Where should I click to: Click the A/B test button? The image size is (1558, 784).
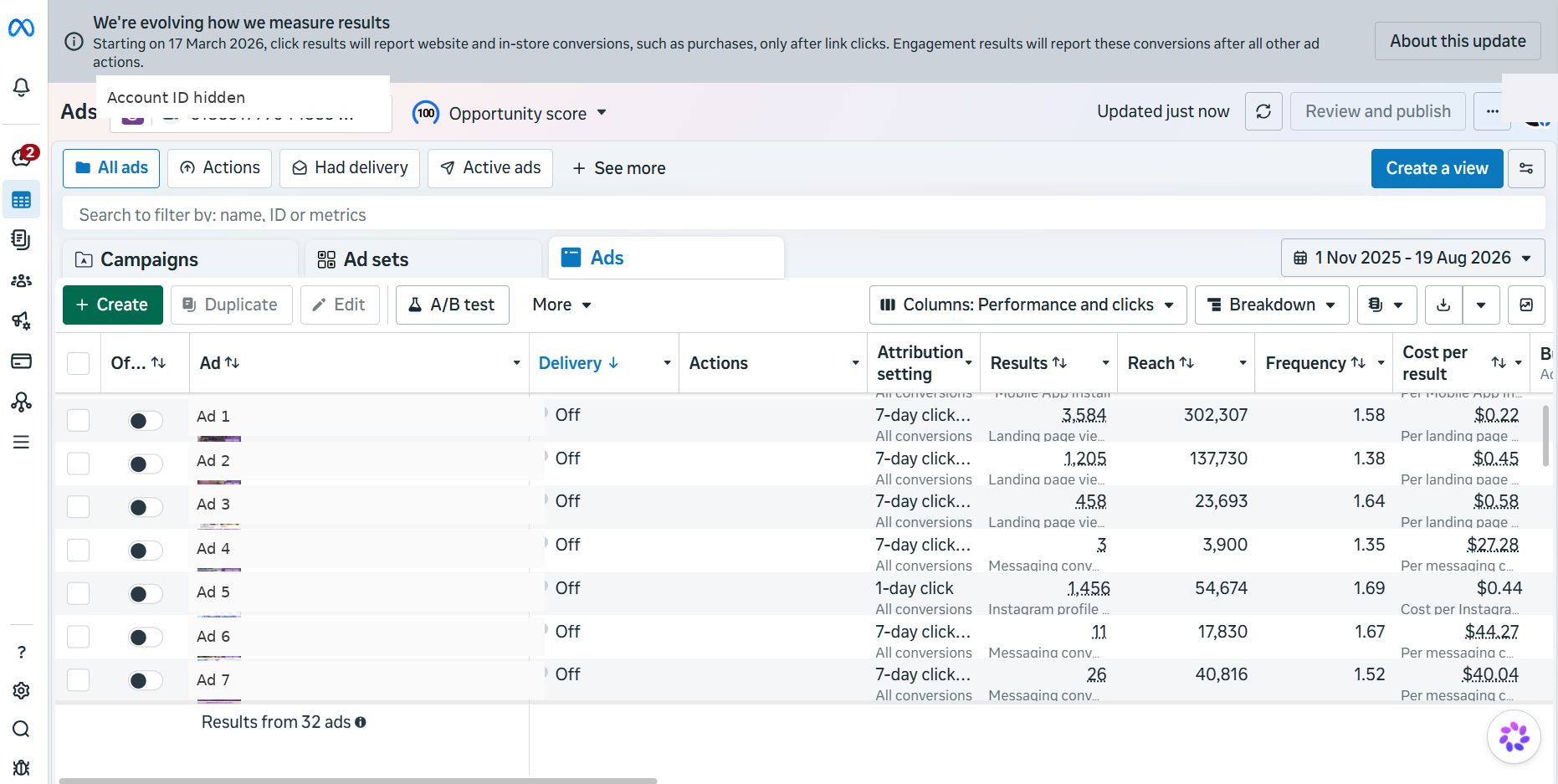452,305
